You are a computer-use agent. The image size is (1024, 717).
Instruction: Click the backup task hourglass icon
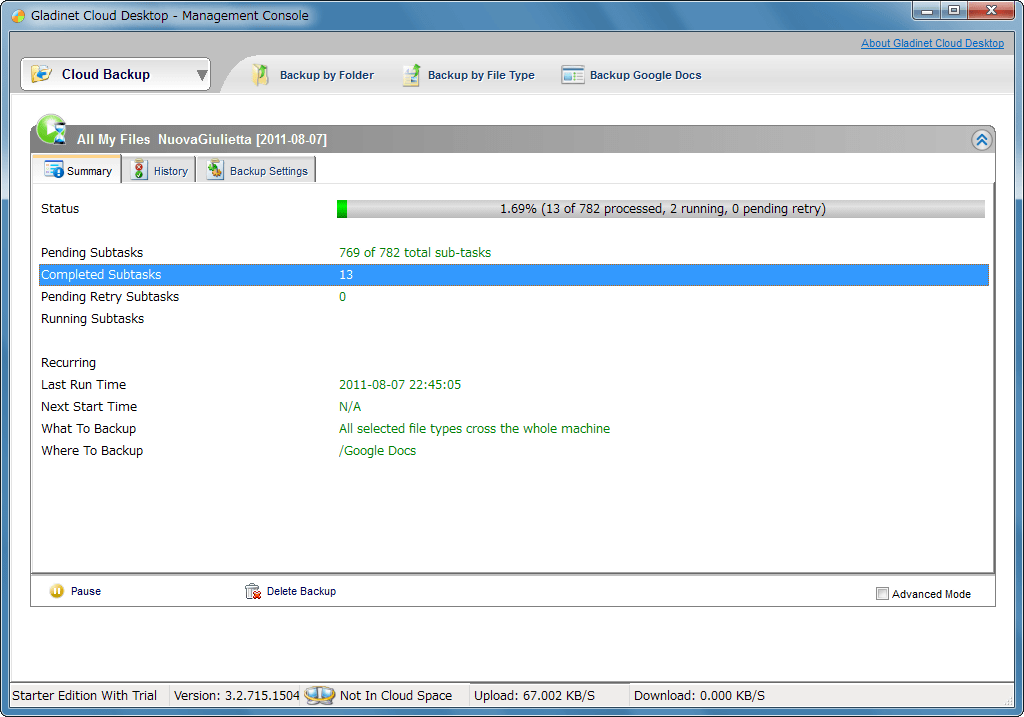pyautogui.click(x=51, y=131)
